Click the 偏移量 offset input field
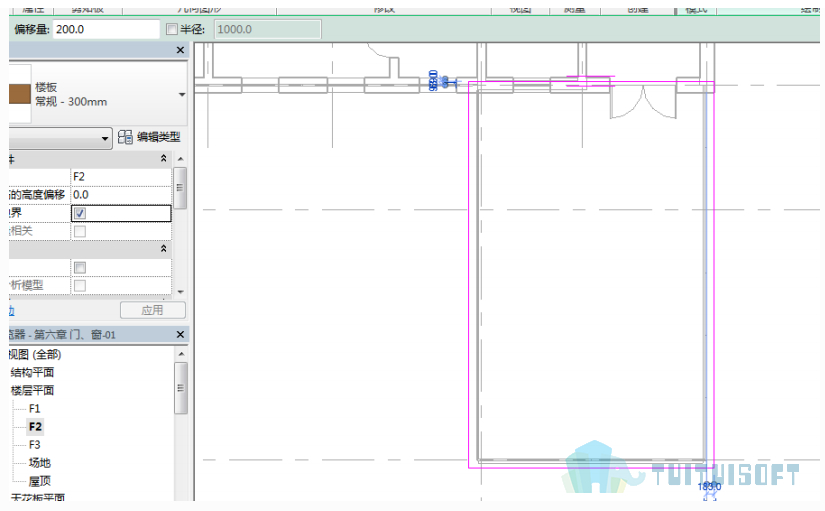The height and width of the screenshot is (511, 825). click(106, 29)
